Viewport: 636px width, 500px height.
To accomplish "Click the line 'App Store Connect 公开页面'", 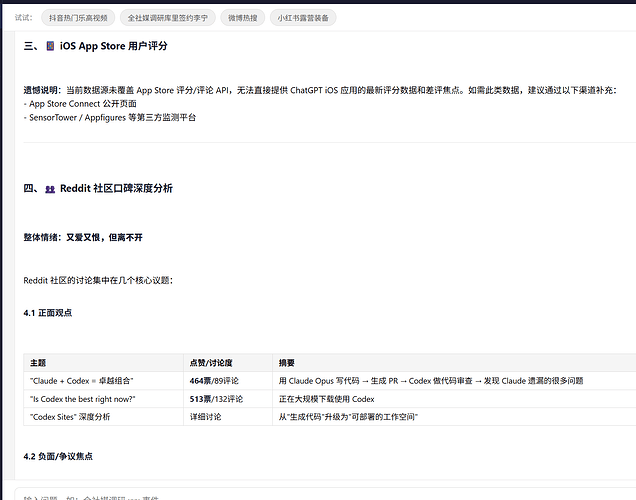I will (83, 104).
